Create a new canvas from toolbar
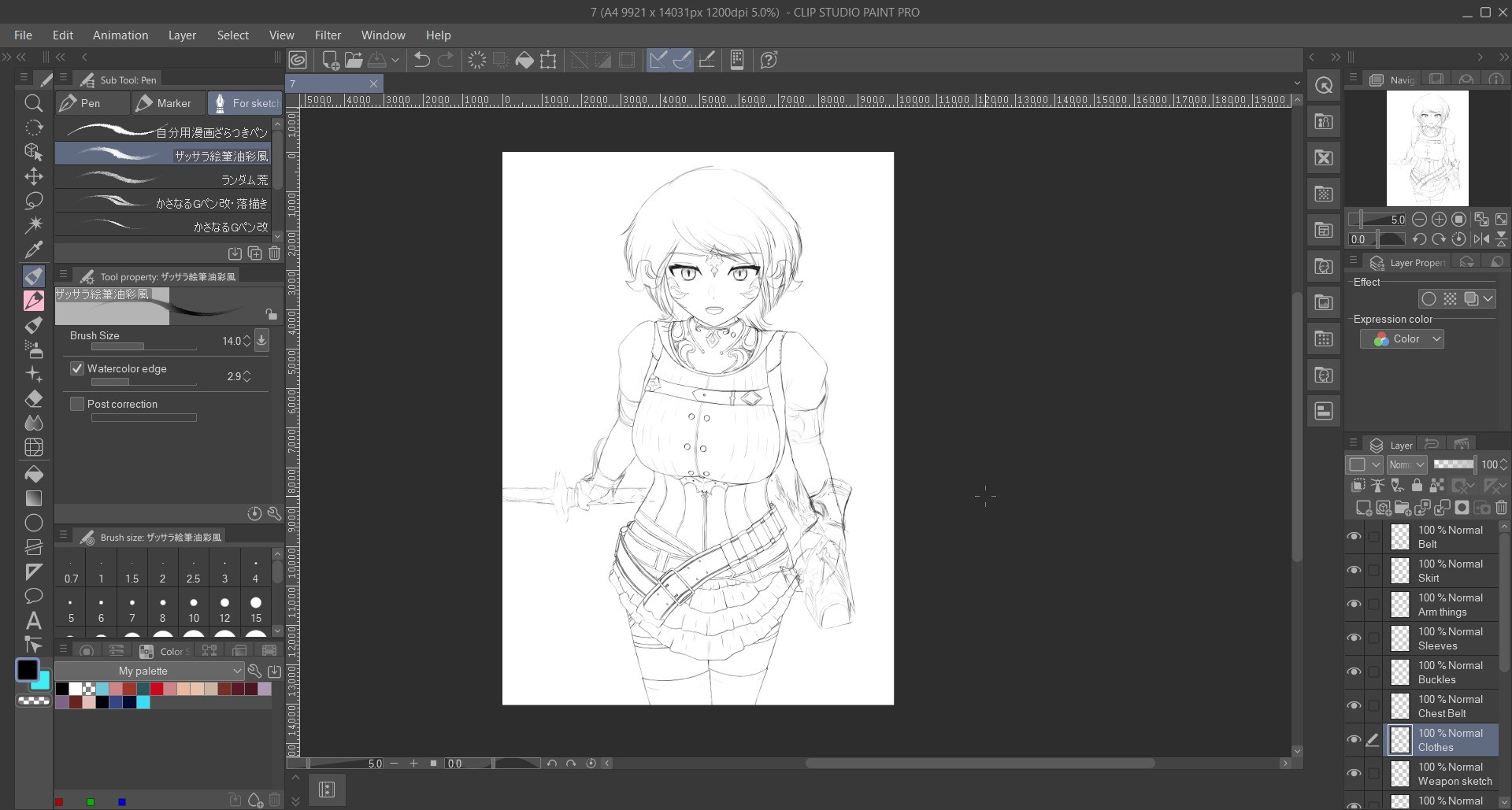The image size is (1512, 810). [x=331, y=60]
